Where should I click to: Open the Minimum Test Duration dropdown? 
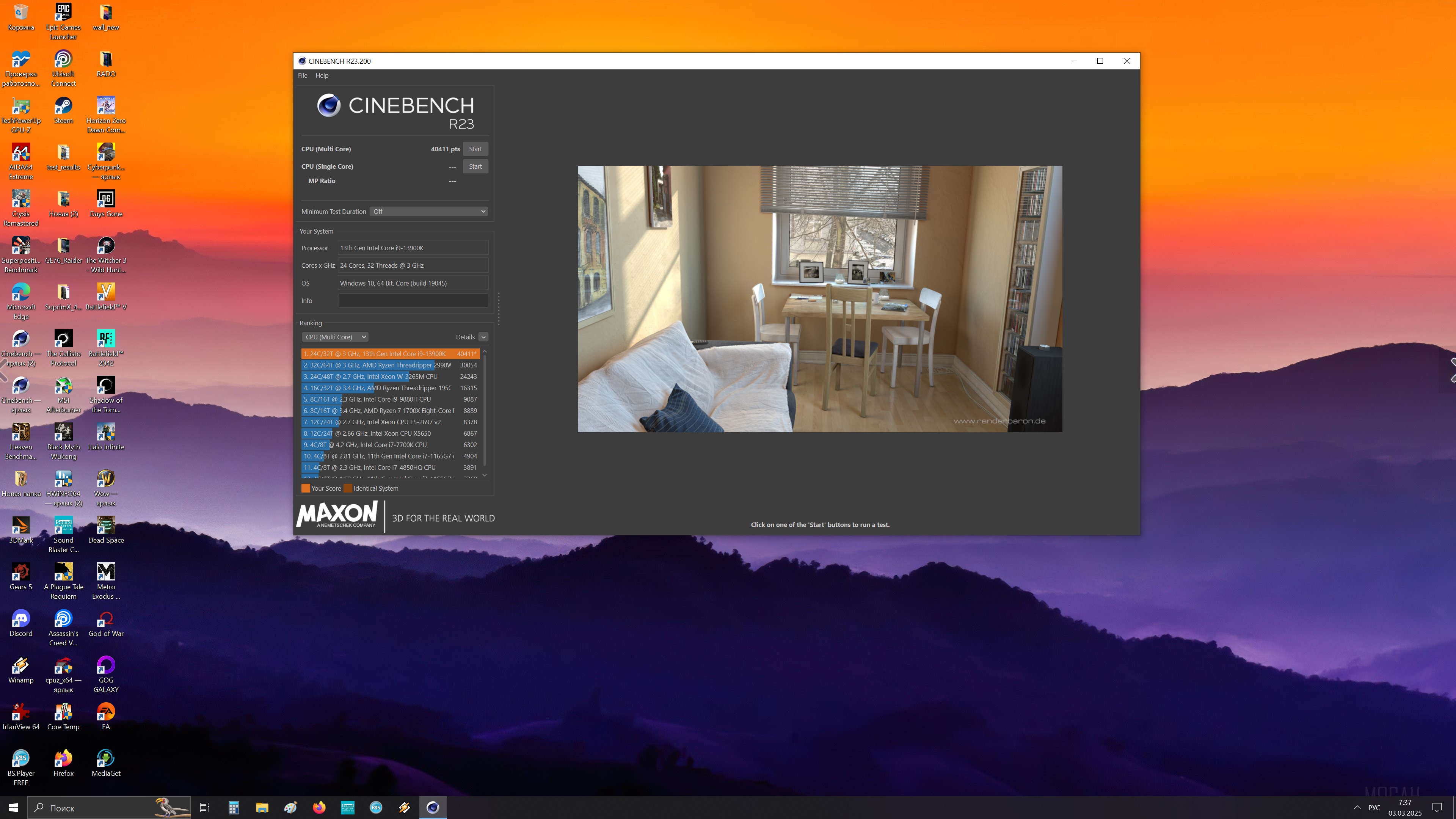tap(429, 212)
